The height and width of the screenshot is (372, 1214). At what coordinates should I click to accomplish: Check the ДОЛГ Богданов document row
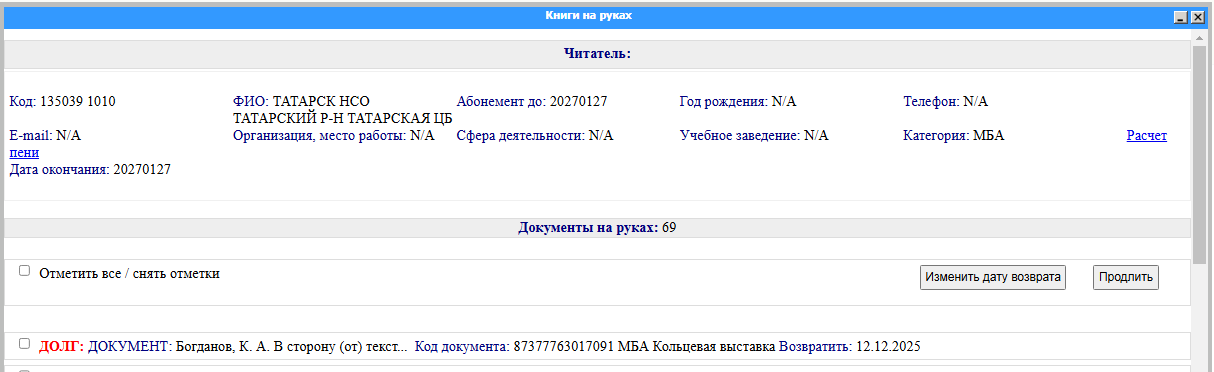tap(25, 343)
